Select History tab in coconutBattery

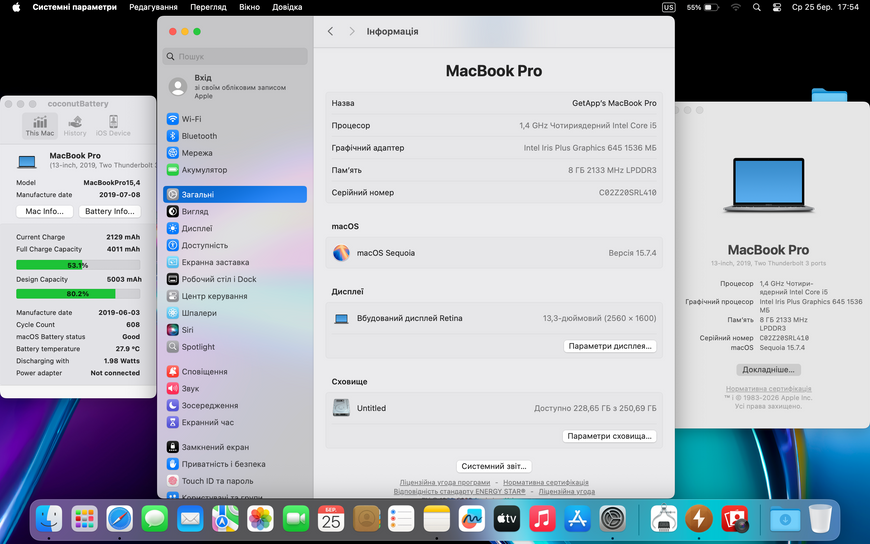point(75,125)
